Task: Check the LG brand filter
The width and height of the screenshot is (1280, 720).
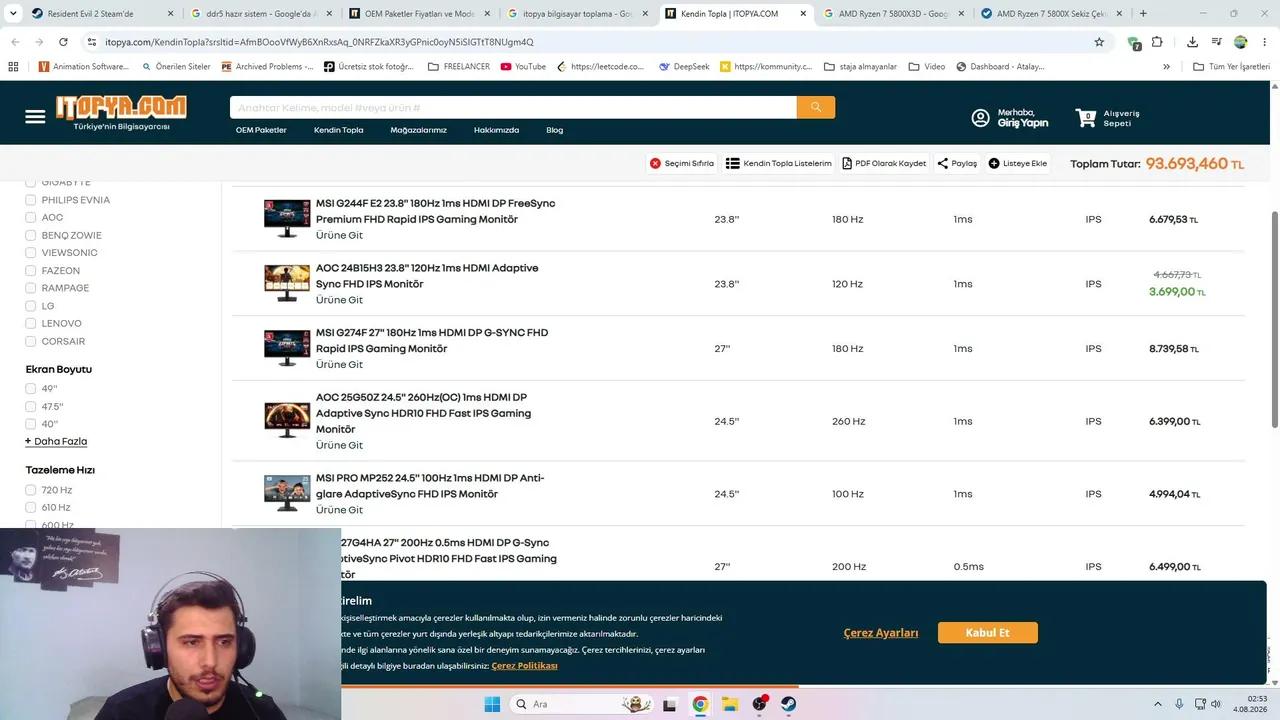Action: tap(31, 306)
